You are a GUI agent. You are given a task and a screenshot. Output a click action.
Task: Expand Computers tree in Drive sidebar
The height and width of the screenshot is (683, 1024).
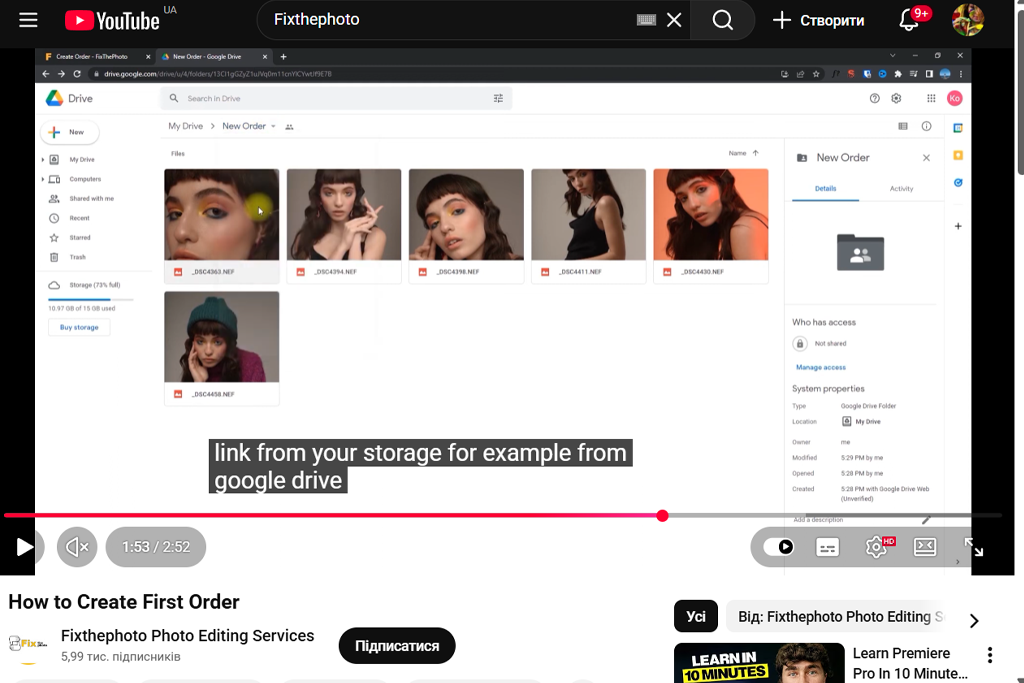[43, 179]
